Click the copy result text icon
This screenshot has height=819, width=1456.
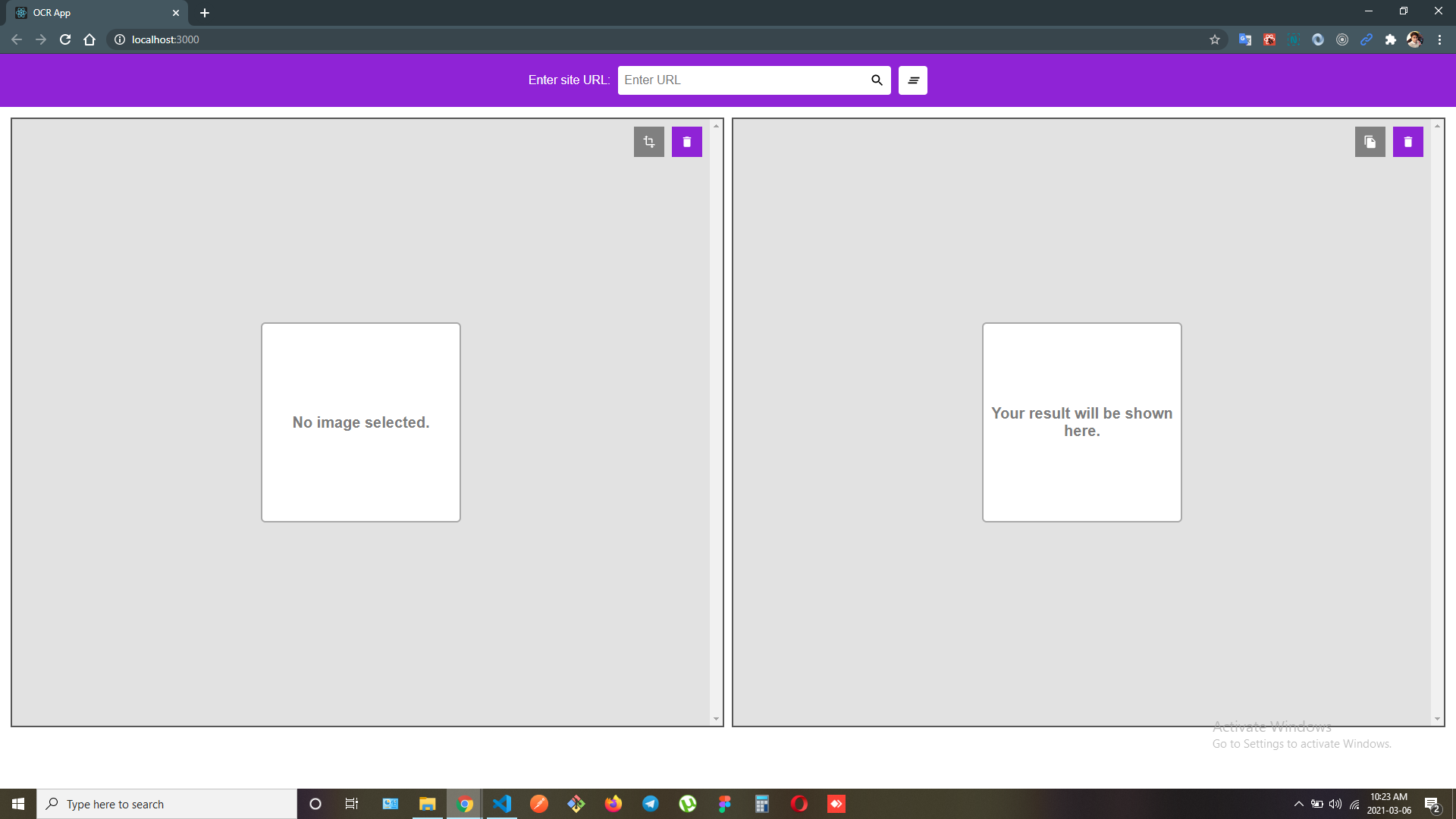click(1370, 142)
